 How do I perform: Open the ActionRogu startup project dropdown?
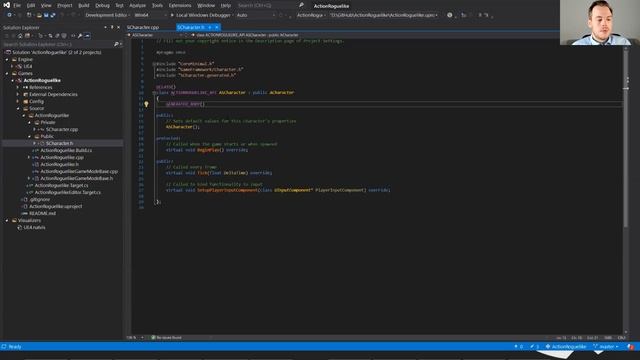311,15
